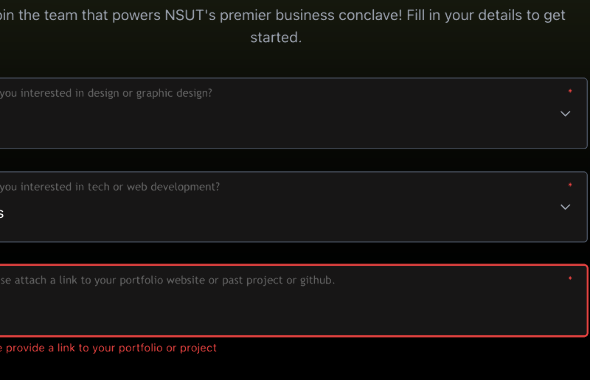The width and height of the screenshot is (590, 380).
Task: Open the design or graphic design select field
Action: point(293,113)
